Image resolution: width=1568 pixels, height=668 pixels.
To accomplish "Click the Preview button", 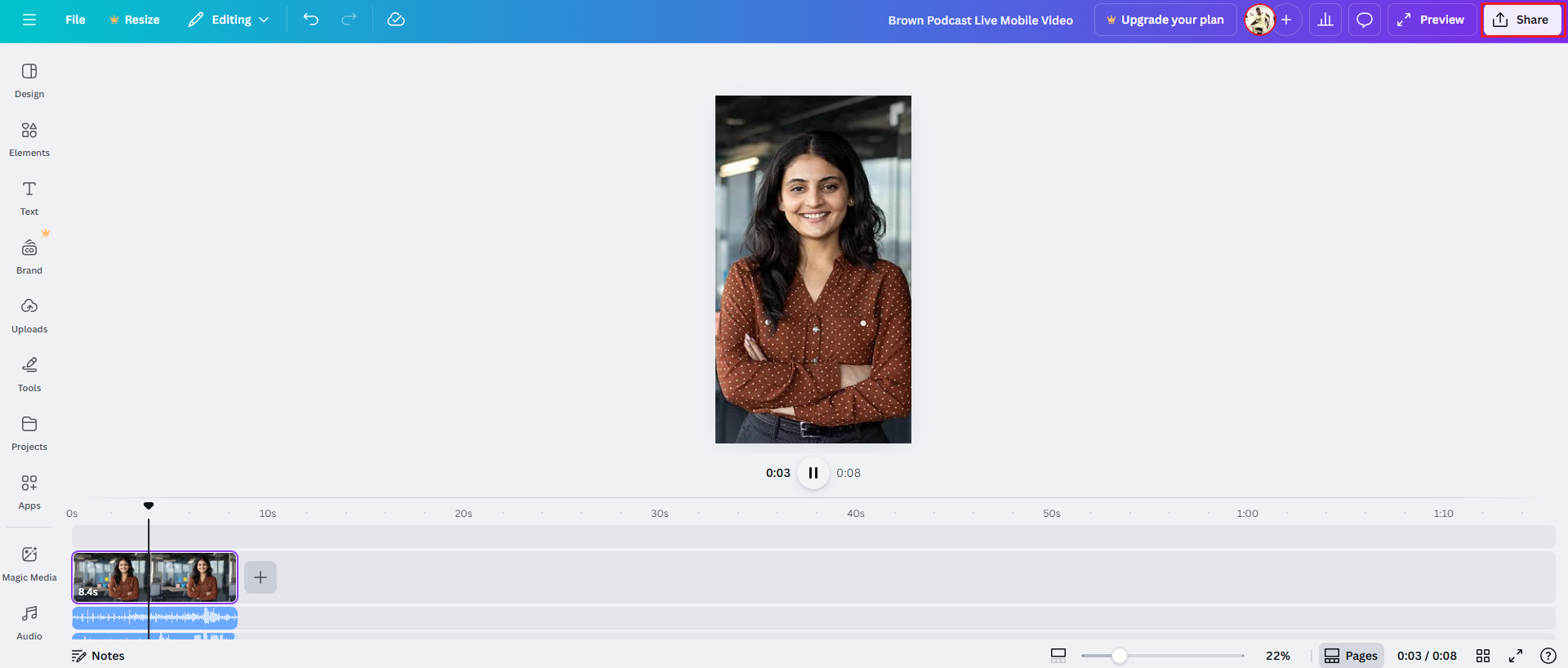I will (x=1432, y=20).
